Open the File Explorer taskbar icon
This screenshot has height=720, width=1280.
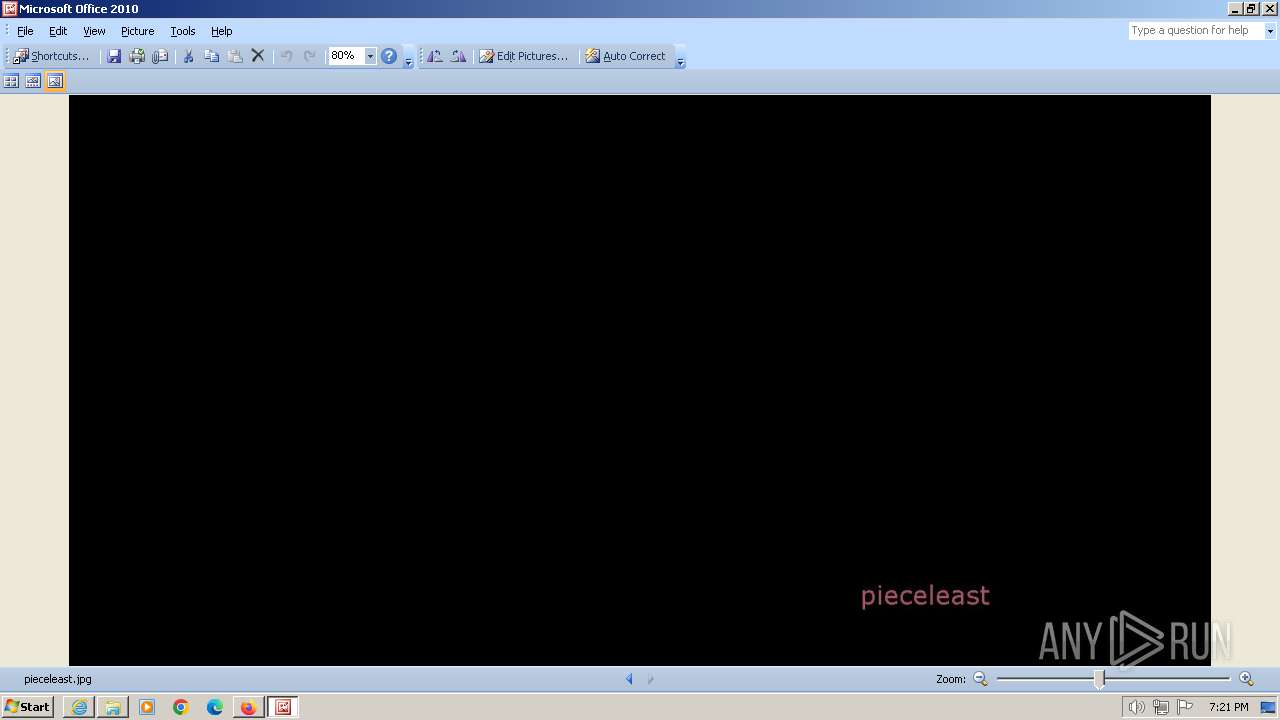click(113, 707)
